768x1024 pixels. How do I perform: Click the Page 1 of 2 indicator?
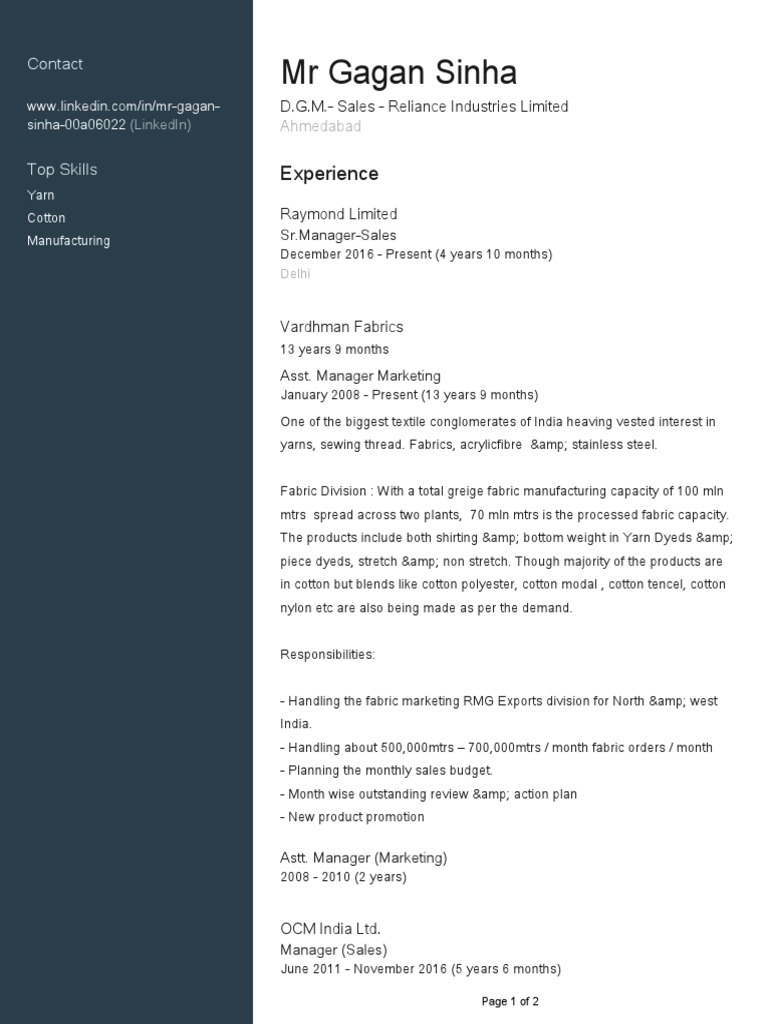tap(510, 1001)
